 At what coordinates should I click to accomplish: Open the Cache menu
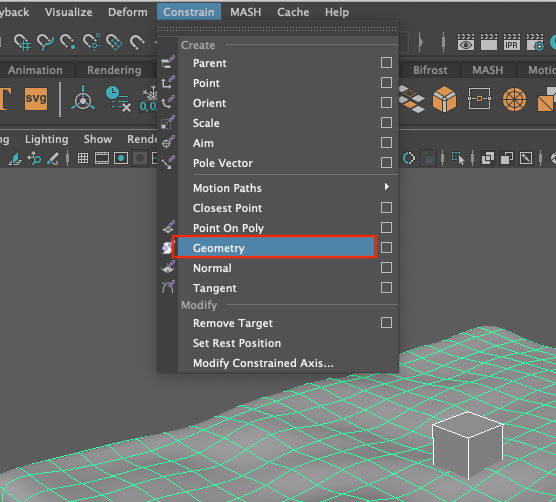click(293, 12)
